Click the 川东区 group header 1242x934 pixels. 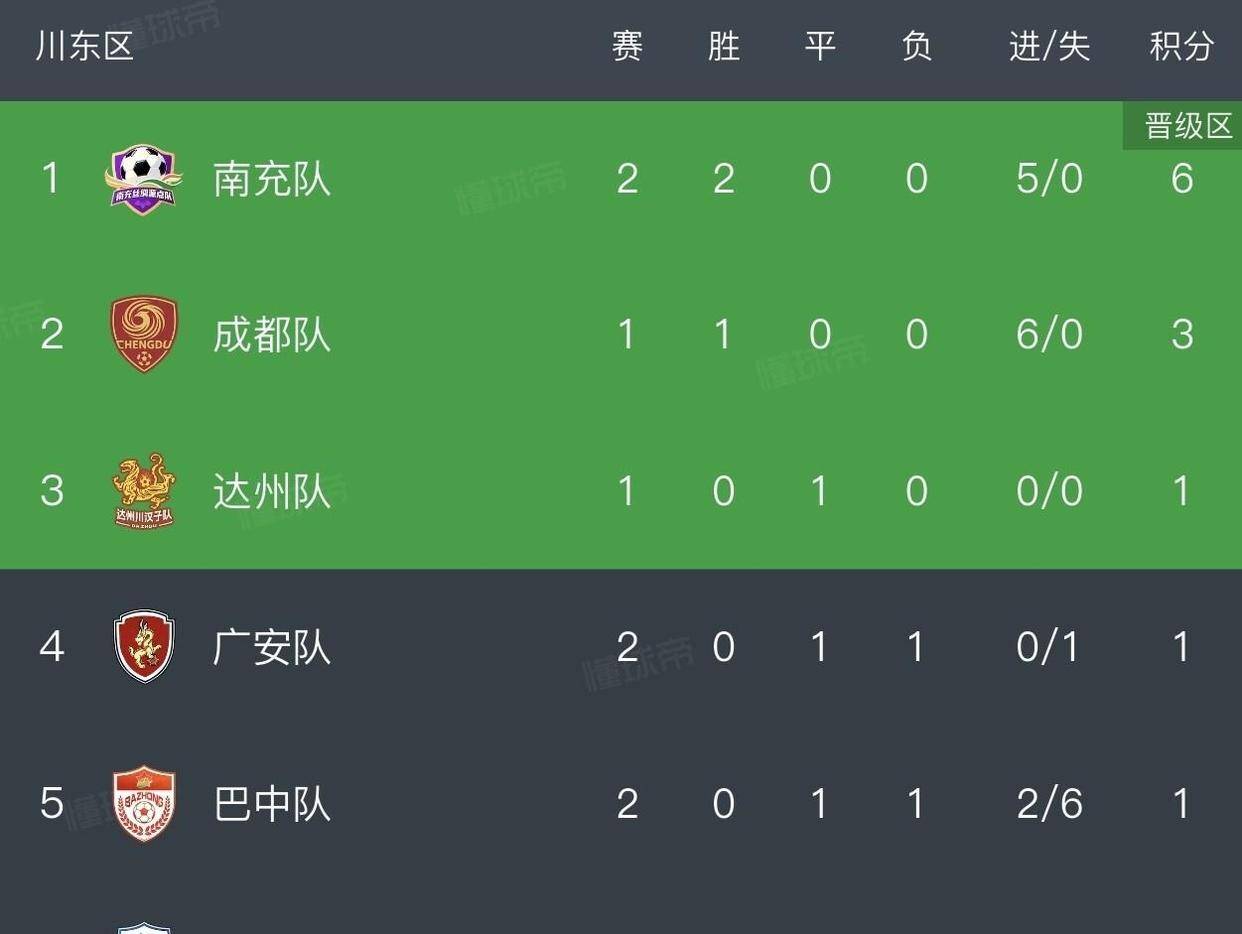[85, 46]
